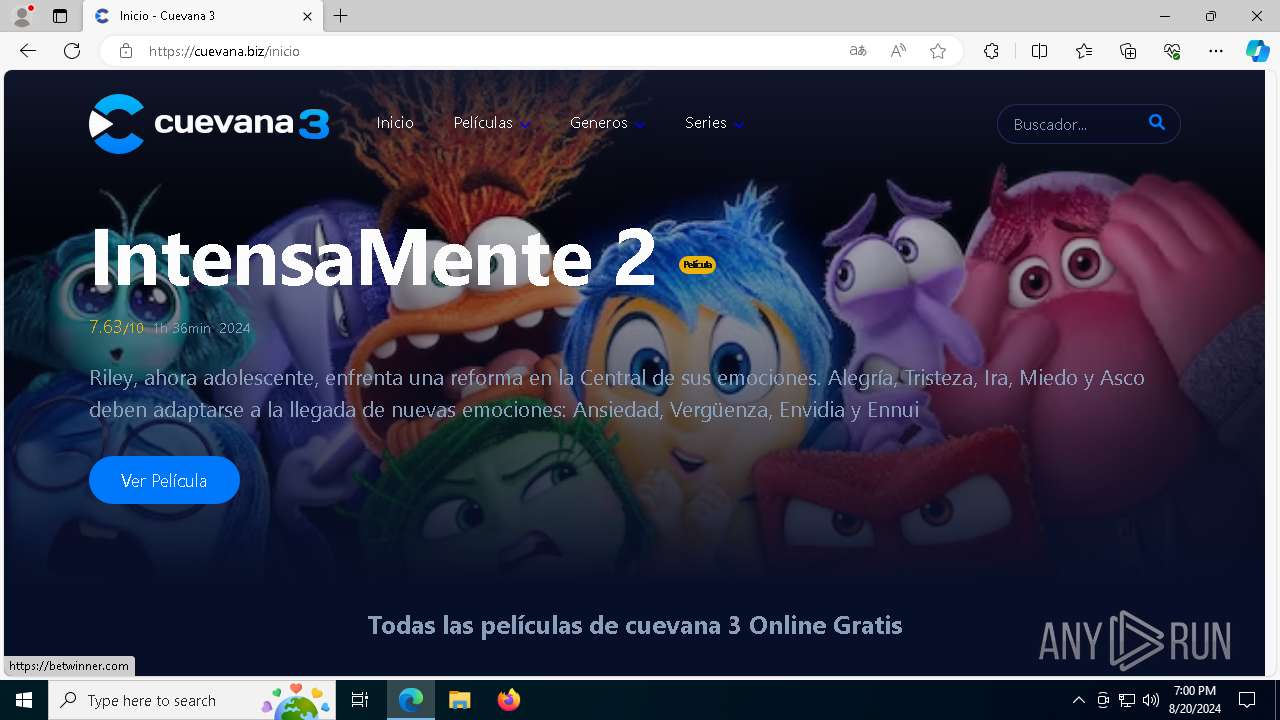The width and height of the screenshot is (1280, 720).
Task: Open the browser profile icon
Action: point(22,16)
